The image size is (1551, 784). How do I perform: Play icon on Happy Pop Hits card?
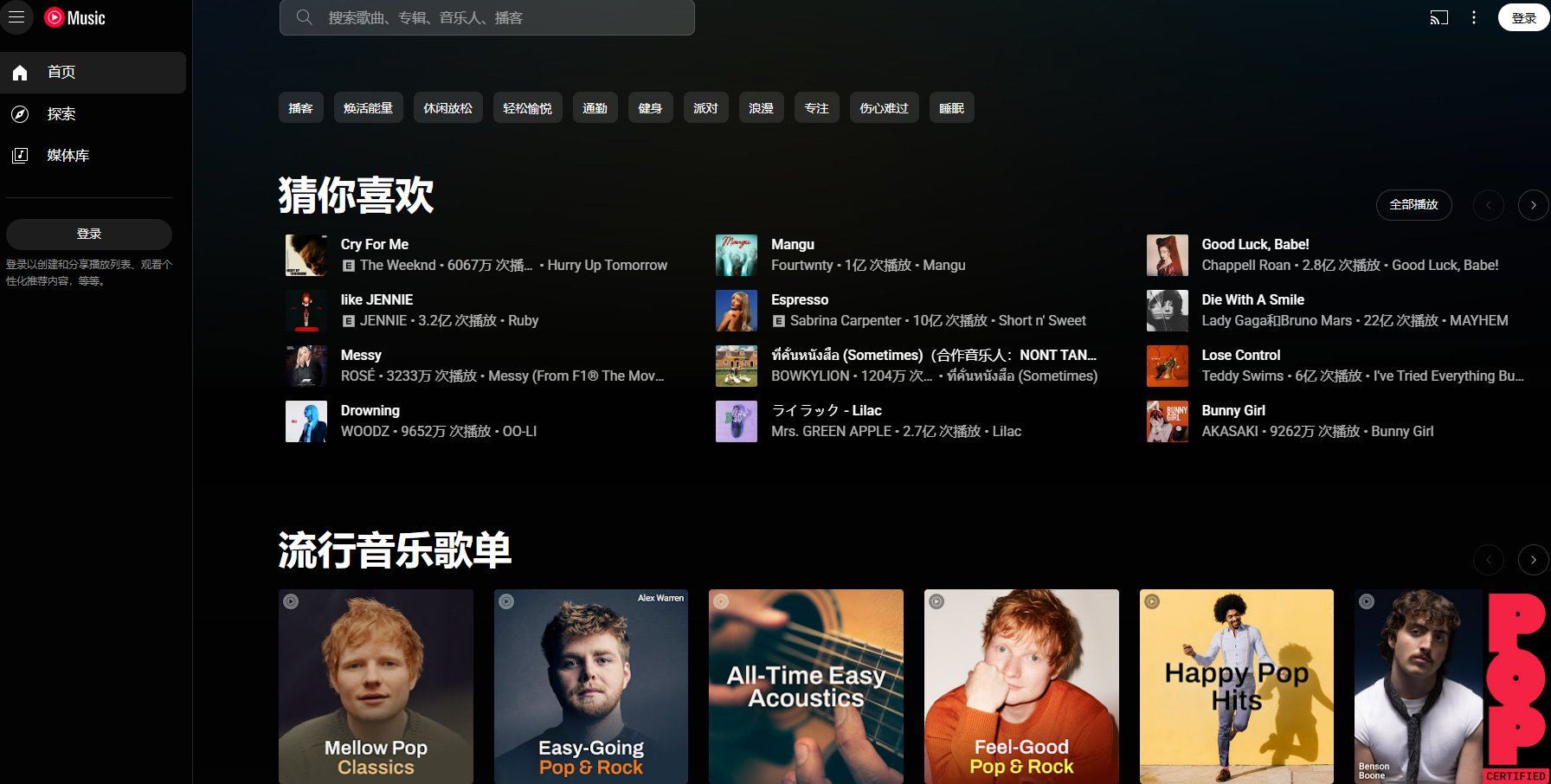click(x=1152, y=601)
